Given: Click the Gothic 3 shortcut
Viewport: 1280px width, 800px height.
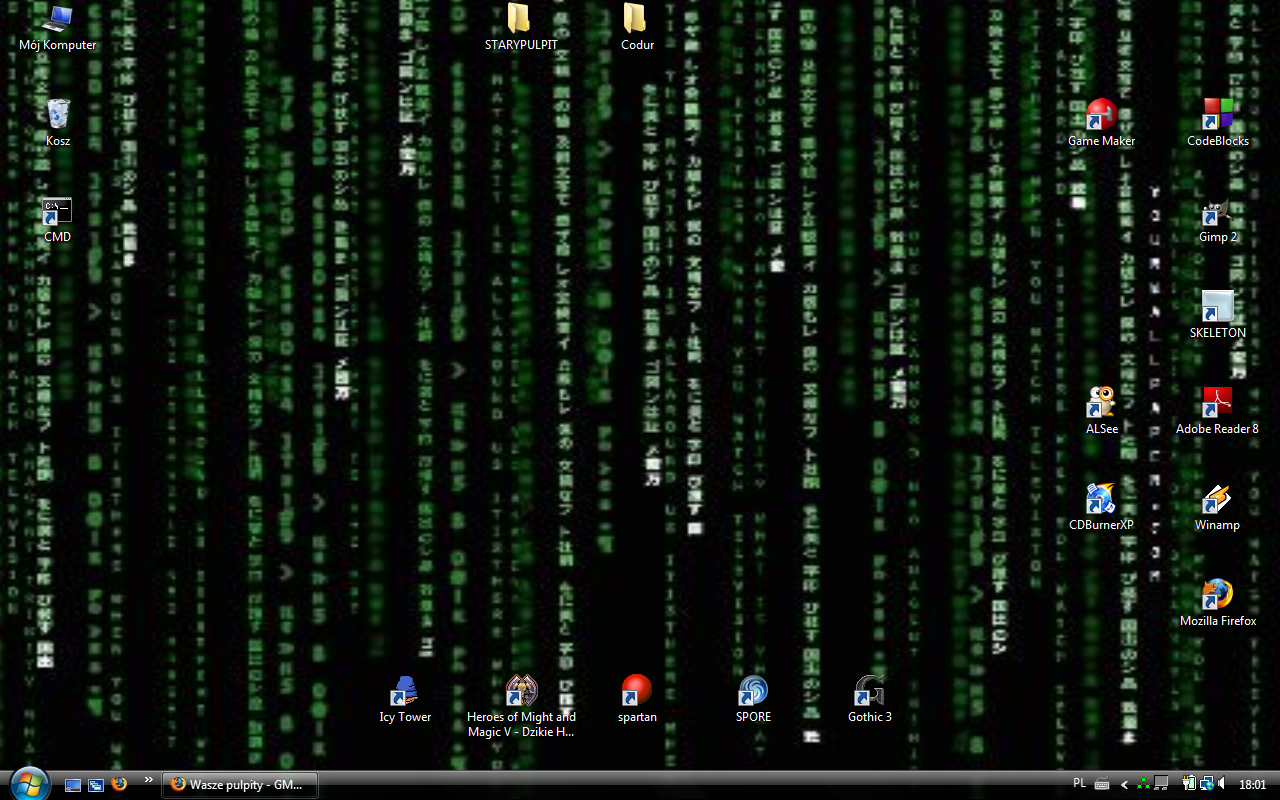Looking at the screenshot, I should [869, 691].
